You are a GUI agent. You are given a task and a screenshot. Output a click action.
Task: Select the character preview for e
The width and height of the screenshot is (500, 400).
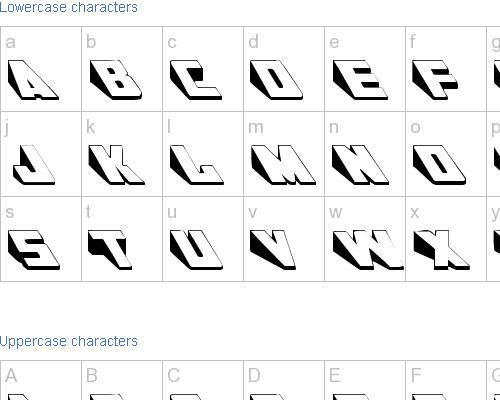coord(360,80)
